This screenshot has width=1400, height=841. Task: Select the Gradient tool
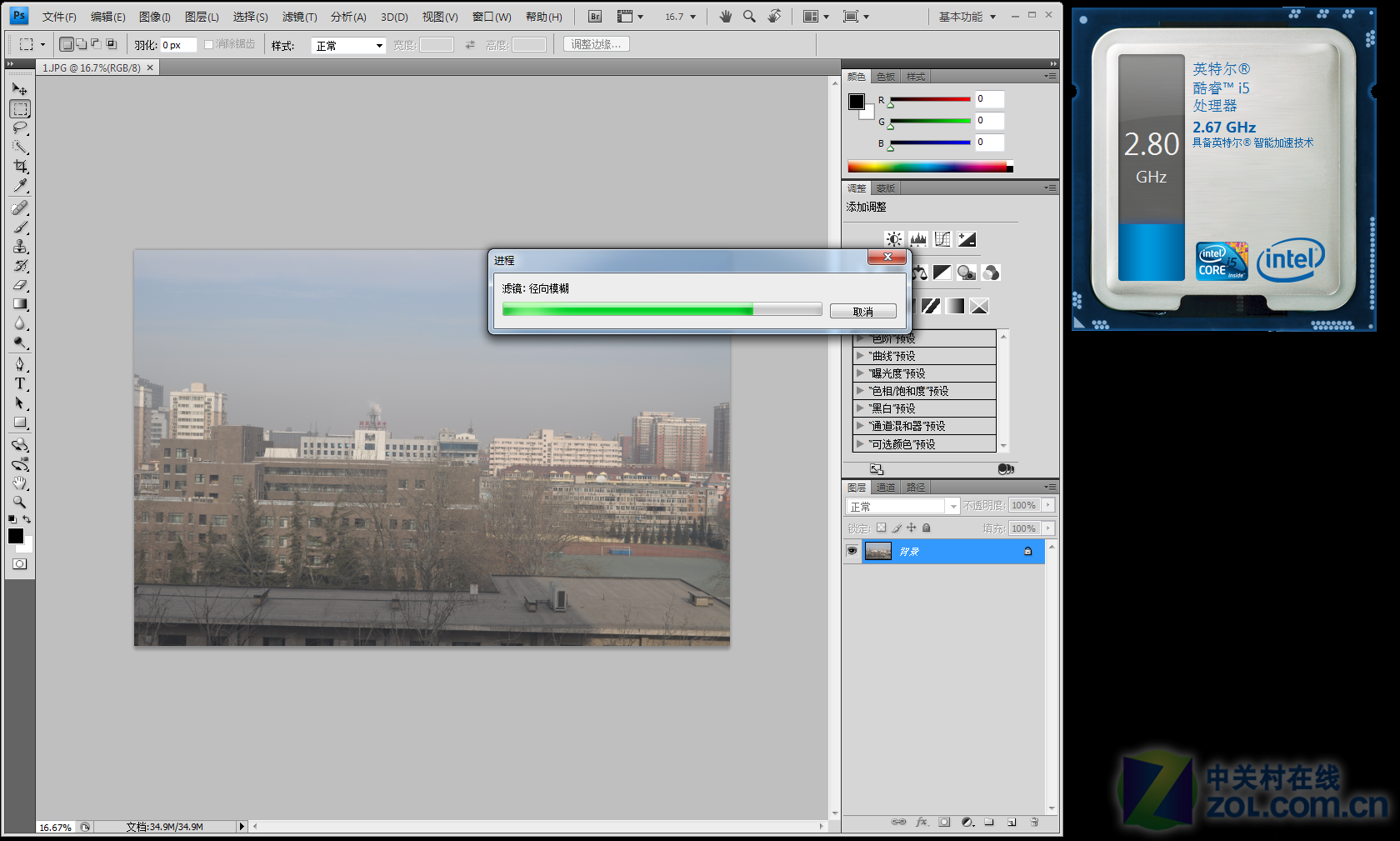20,304
